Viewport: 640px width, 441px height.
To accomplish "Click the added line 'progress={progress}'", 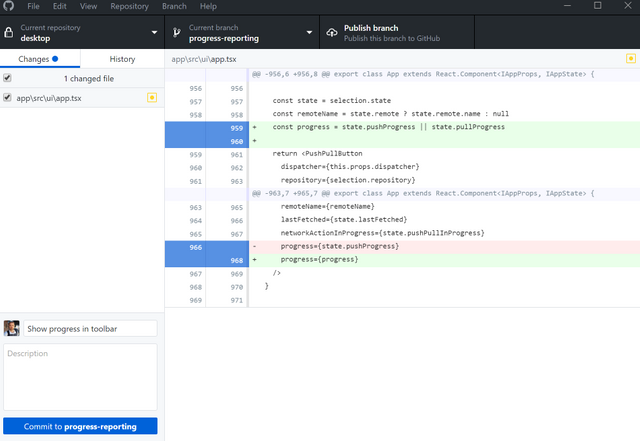I will tap(319, 259).
